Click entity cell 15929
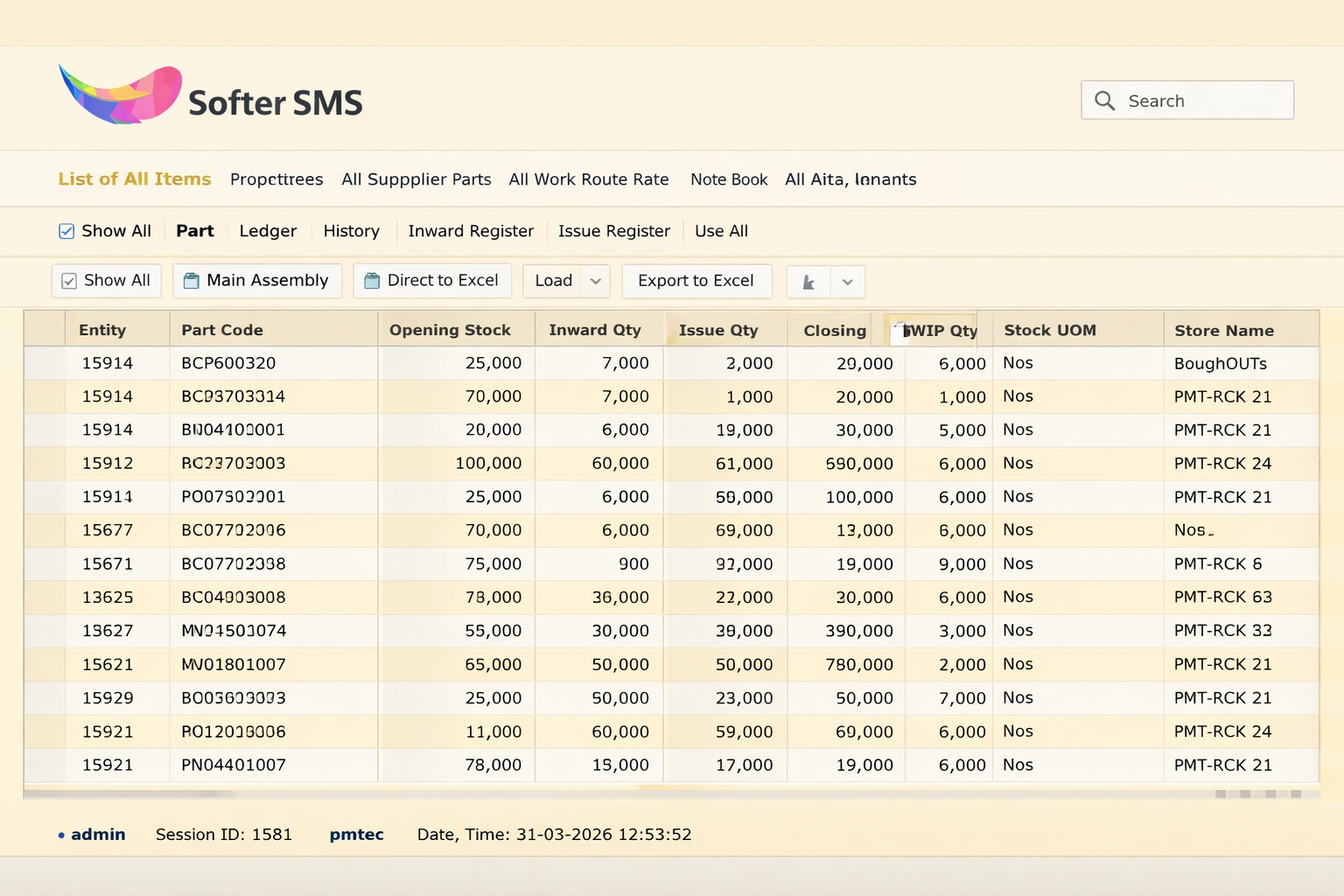The height and width of the screenshot is (896, 1344). [x=108, y=698]
